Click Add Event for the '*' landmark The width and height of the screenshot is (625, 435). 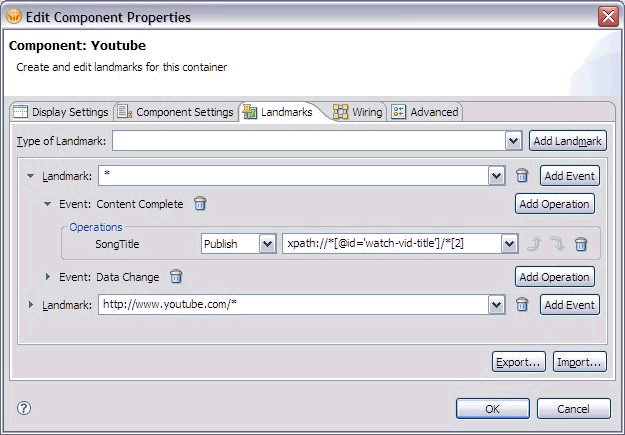(x=570, y=176)
